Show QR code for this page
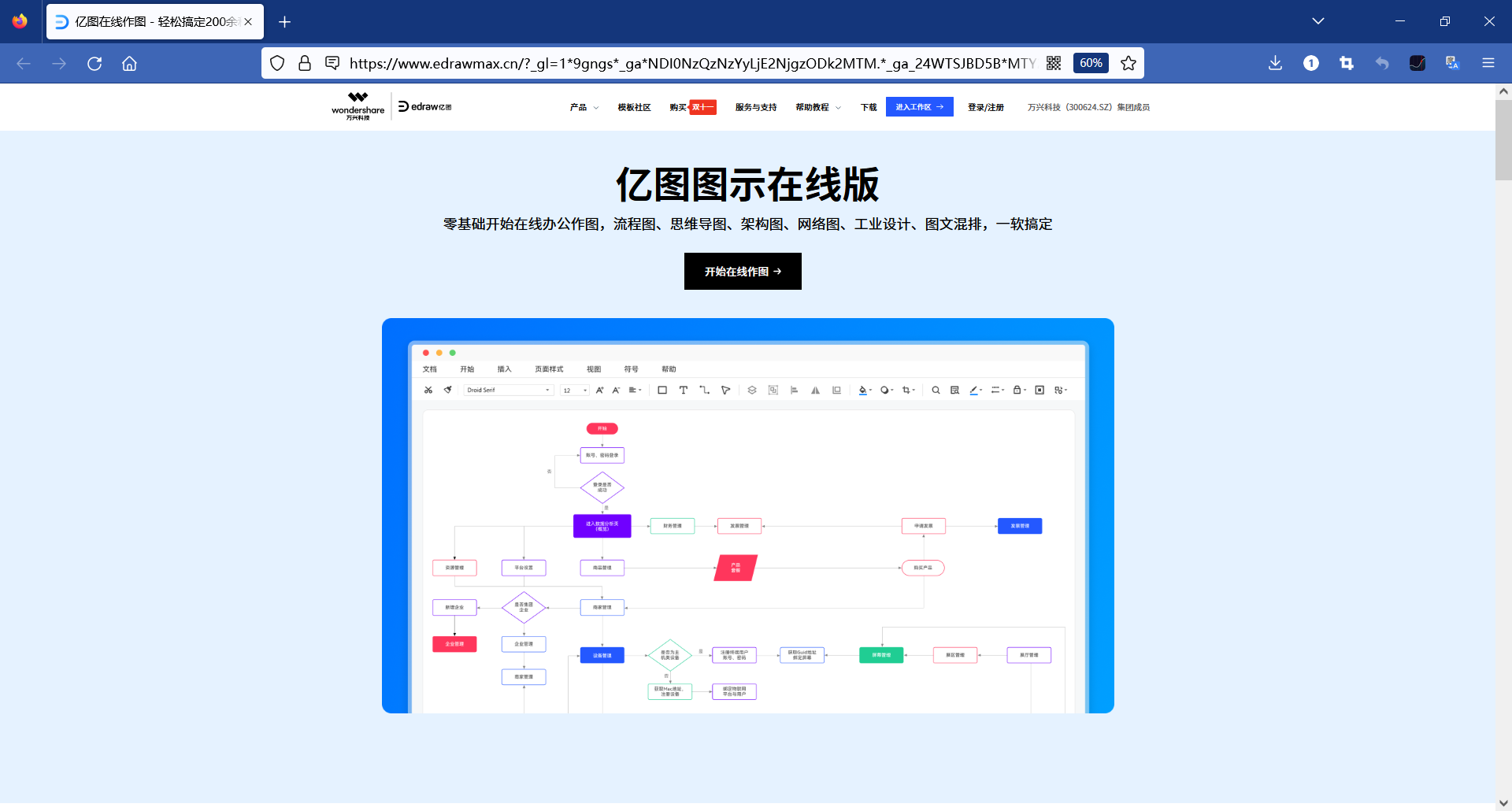This screenshot has height=811, width=1512. [x=1054, y=63]
